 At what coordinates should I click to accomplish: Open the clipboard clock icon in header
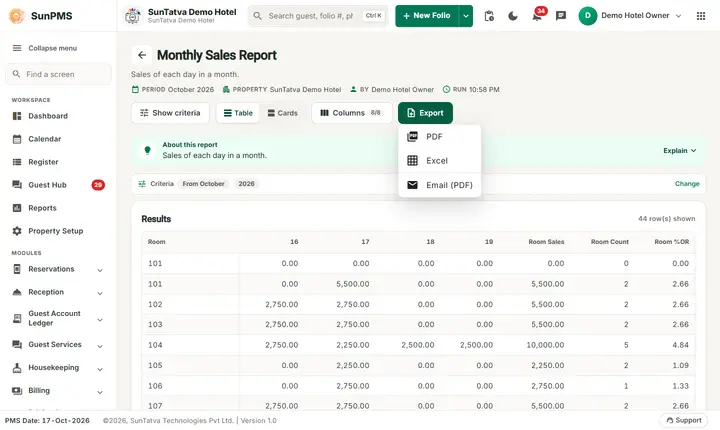point(489,16)
